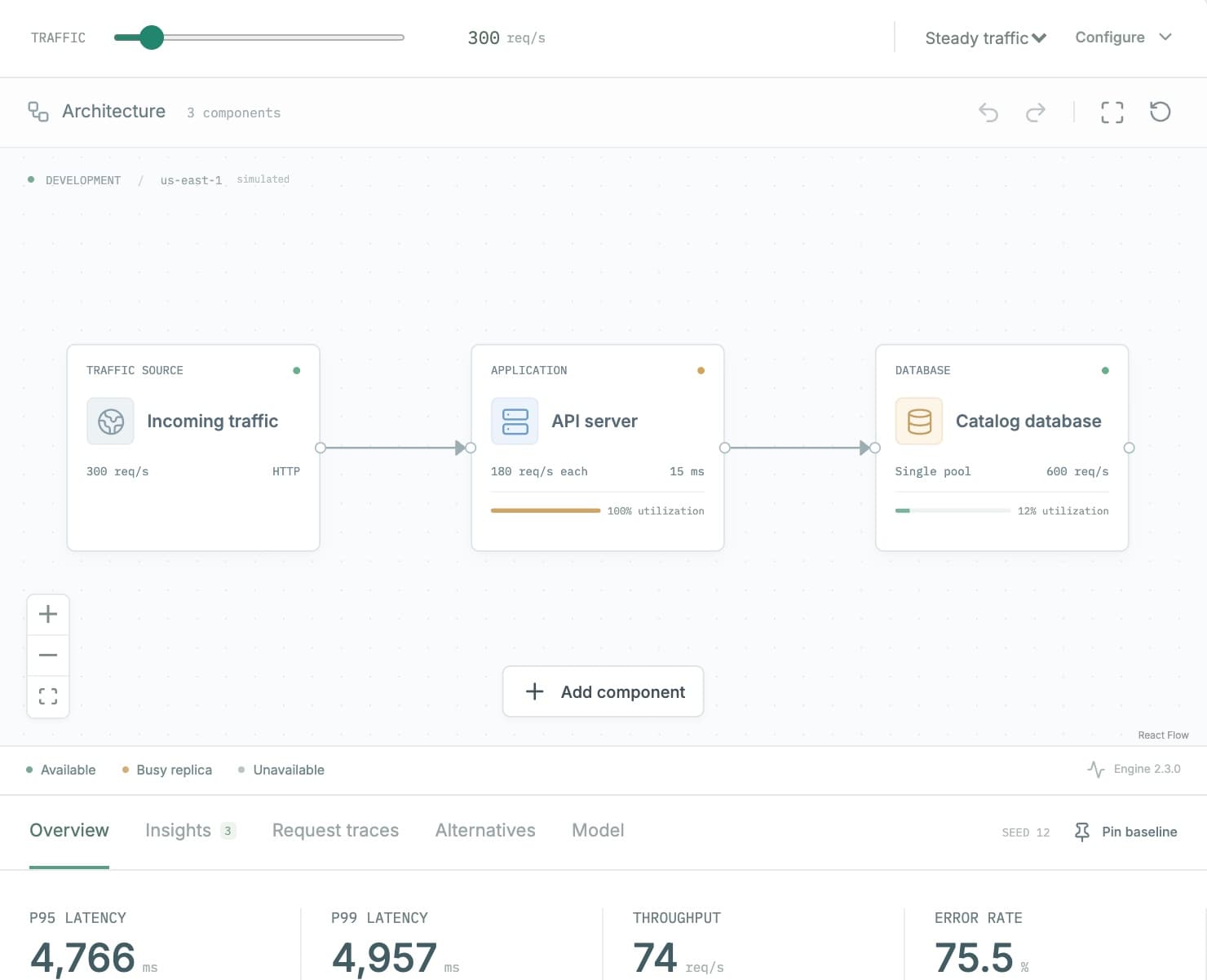Click the Engine 2.3.0 pulse icon

click(x=1096, y=769)
